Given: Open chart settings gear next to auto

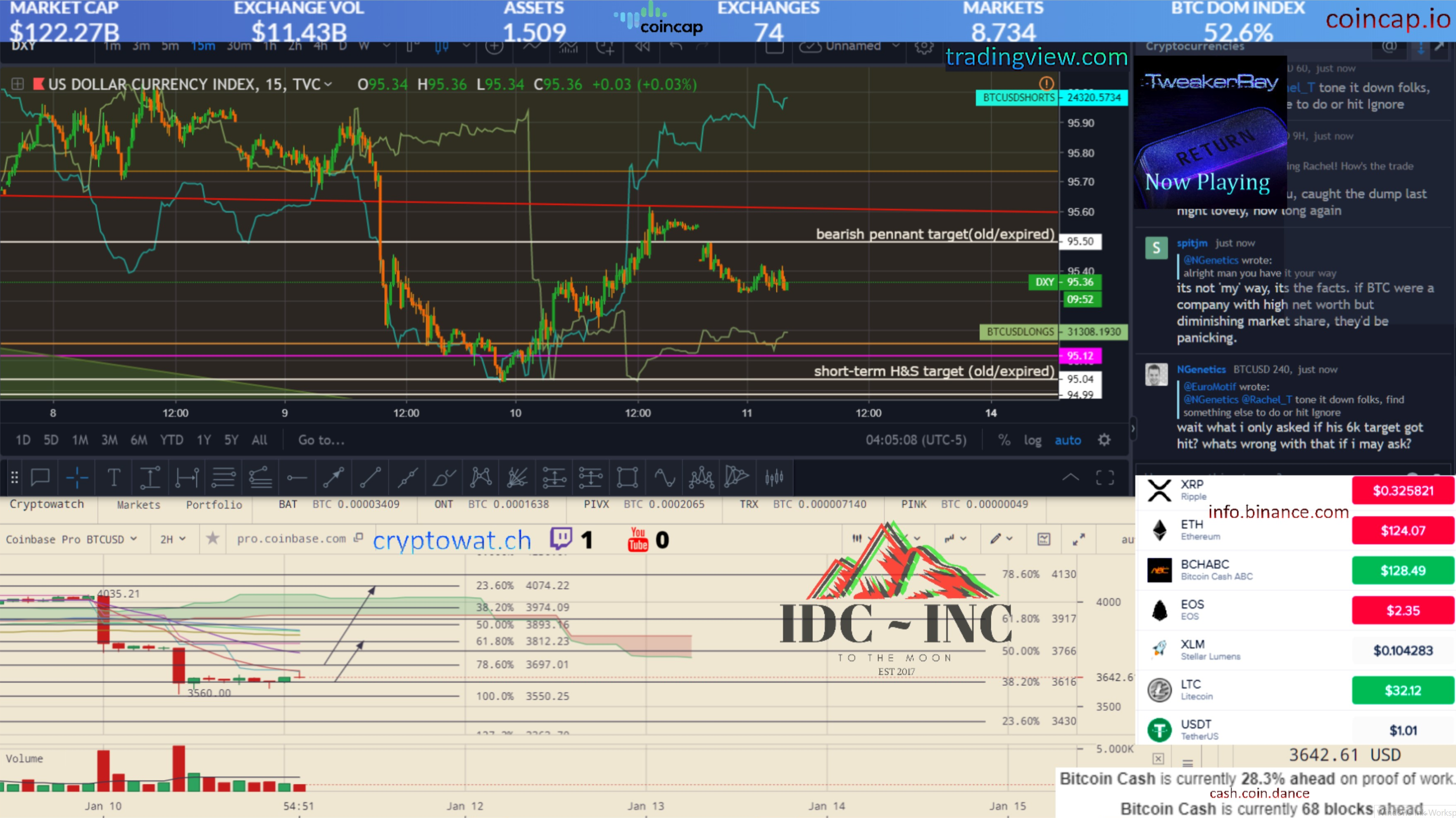Looking at the screenshot, I should 1104,440.
